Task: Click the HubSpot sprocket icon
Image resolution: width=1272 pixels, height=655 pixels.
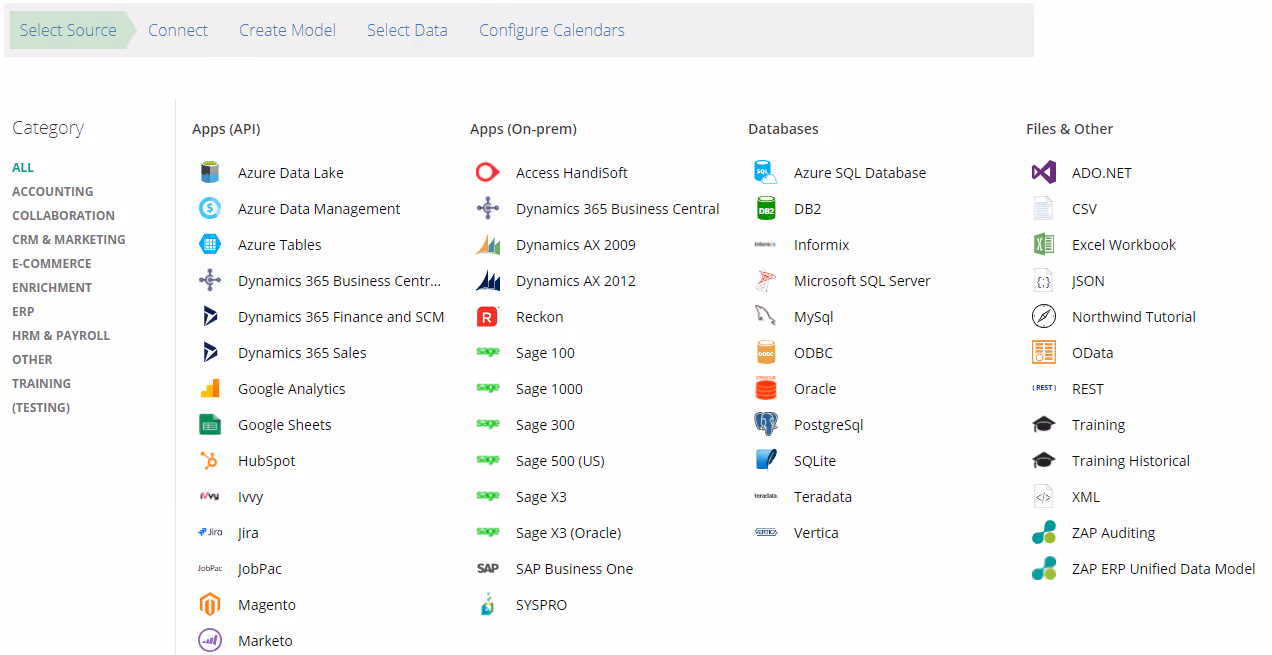Action: click(210, 461)
